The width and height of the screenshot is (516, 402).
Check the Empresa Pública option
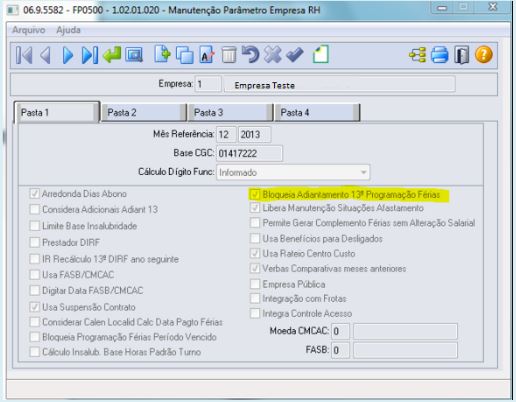[x=255, y=284]
